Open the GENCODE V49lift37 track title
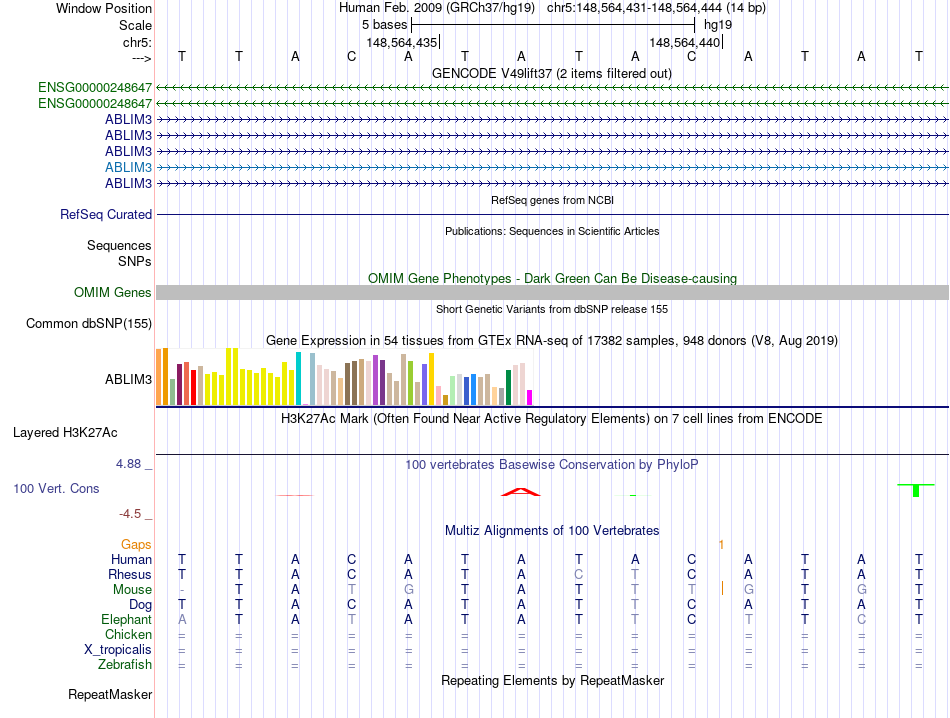The height and width of the screenshot is (718, 950). (552, 73)
